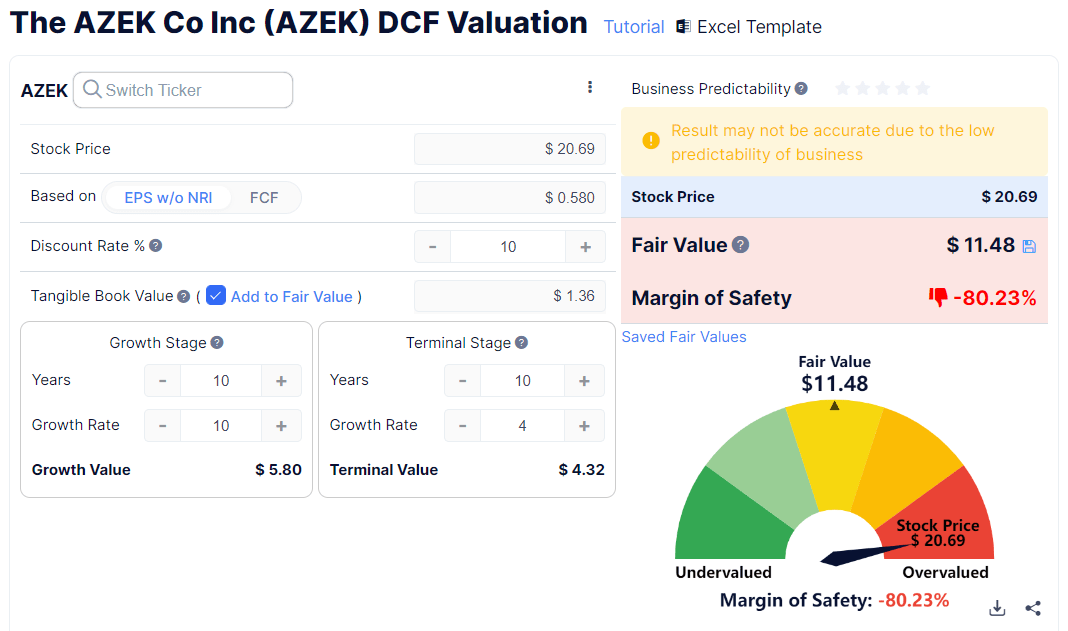Download the Margin of Safety gauge chart
This screenshot has height=631, width=1068.
[997, 608]
